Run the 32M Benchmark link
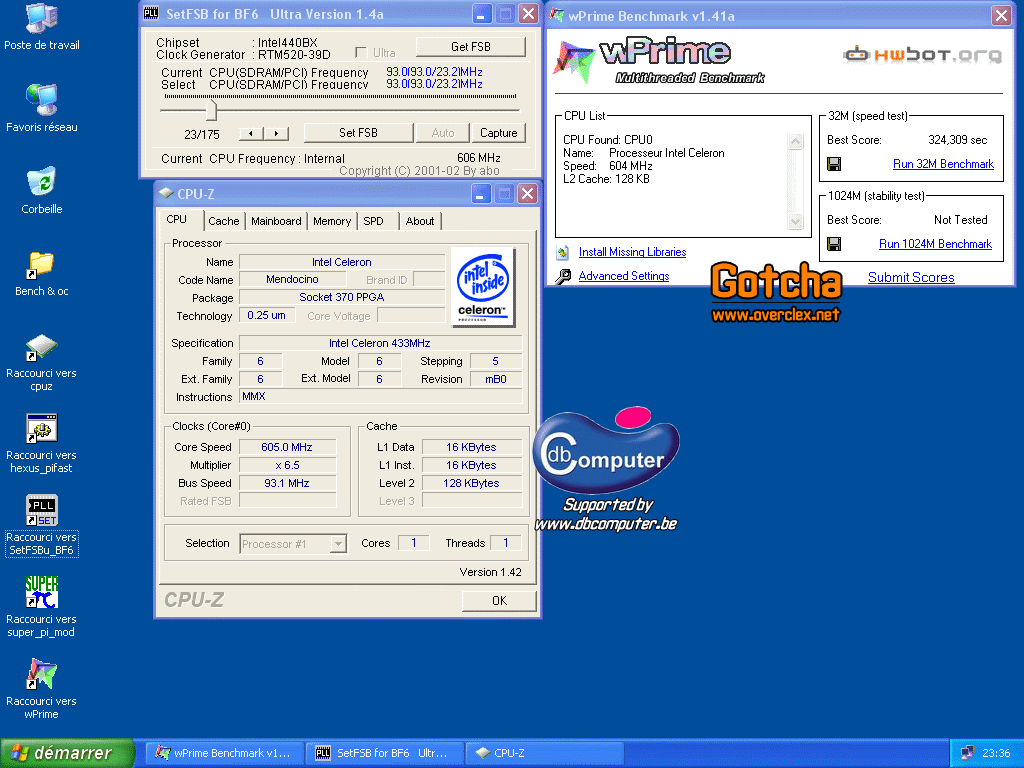This screenshot has width=1024, height=768. (x=943, y=164)
